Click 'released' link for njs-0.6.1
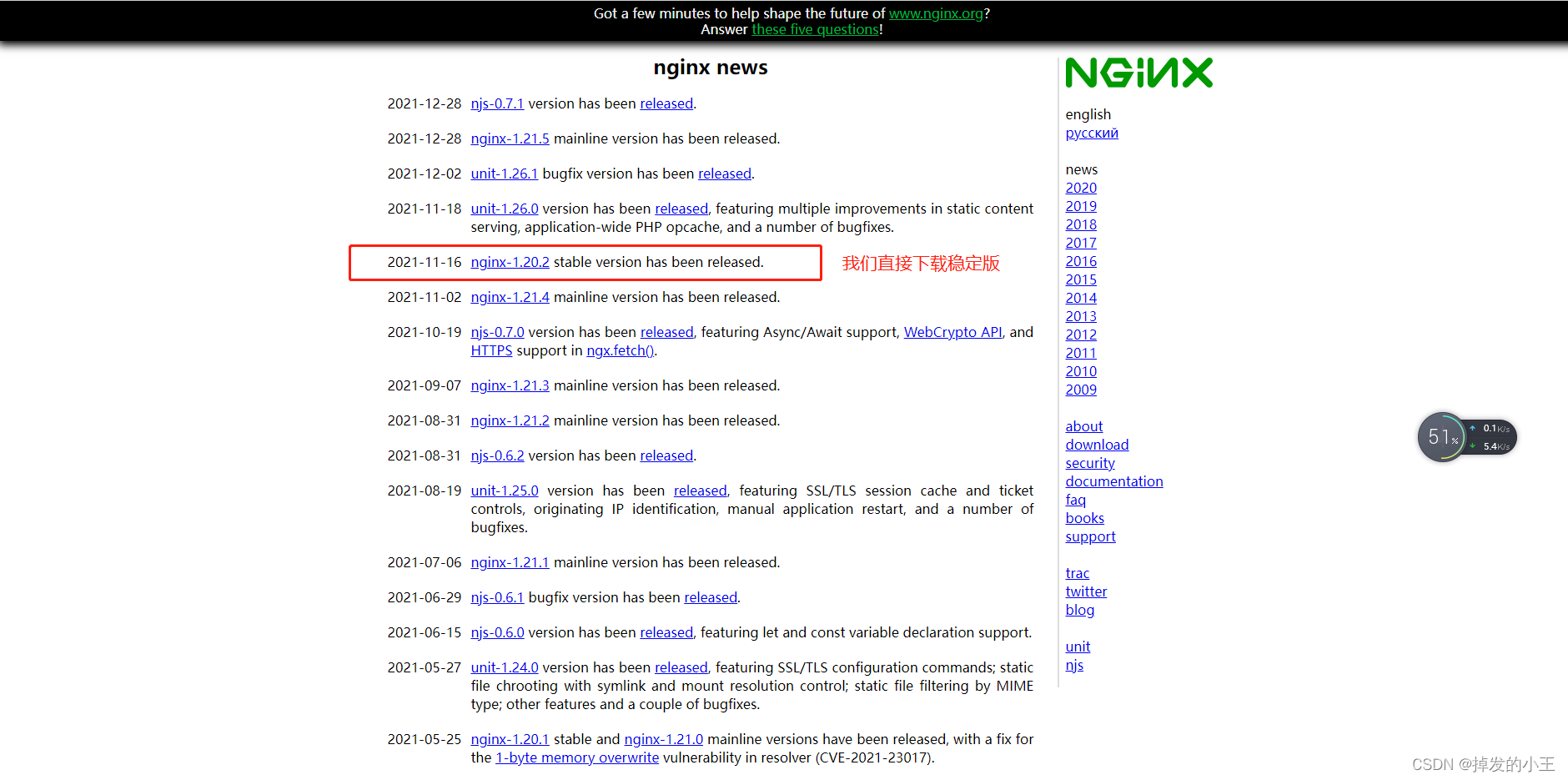This screenshot has width=1568, height=780. 711,597
